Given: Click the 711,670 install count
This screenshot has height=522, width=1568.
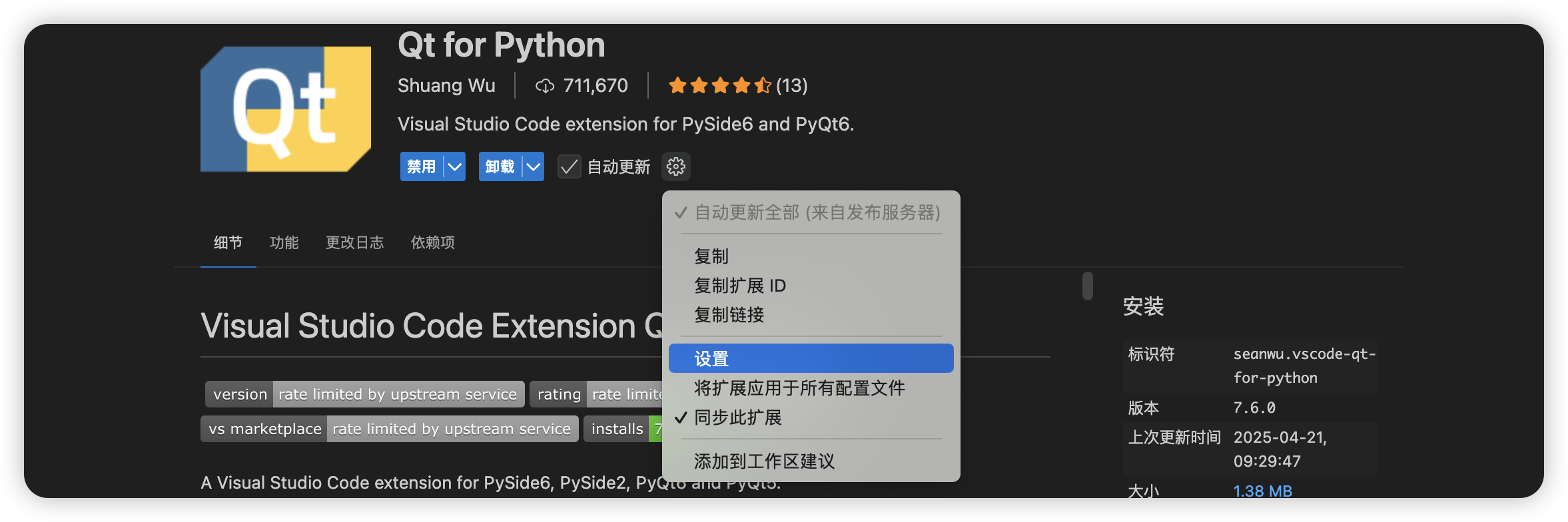Looking at the screenshot, I should coord(595,86).
